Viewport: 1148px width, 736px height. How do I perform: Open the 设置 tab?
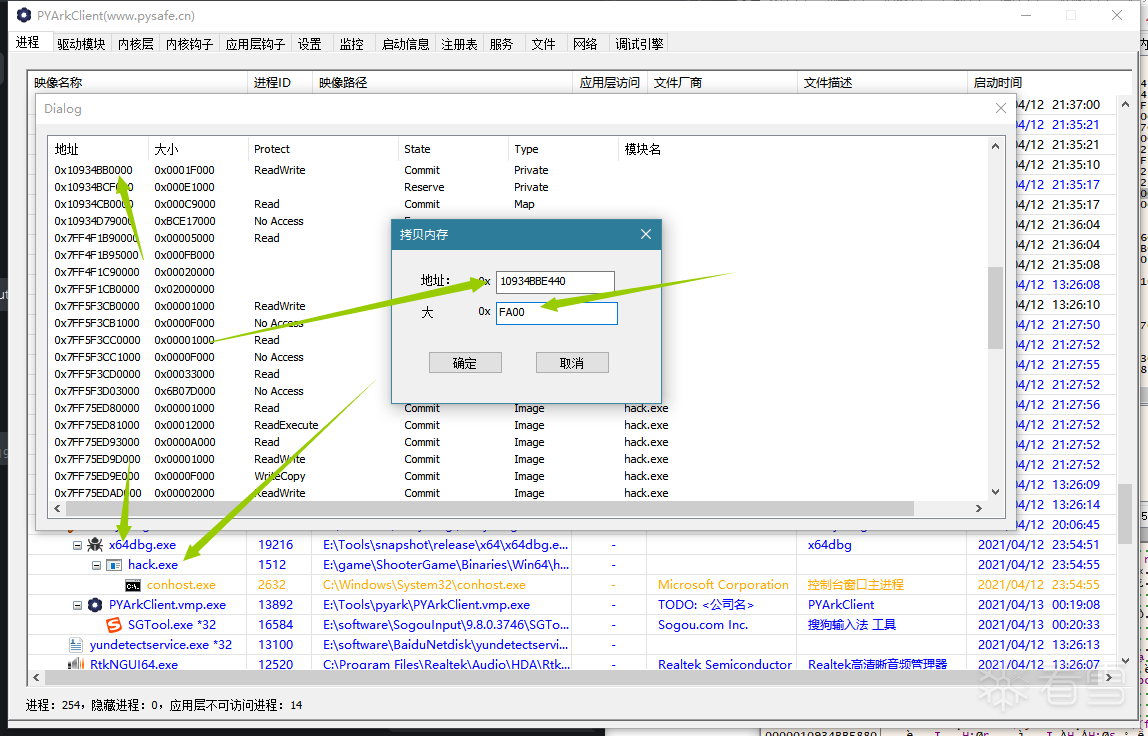310,44
